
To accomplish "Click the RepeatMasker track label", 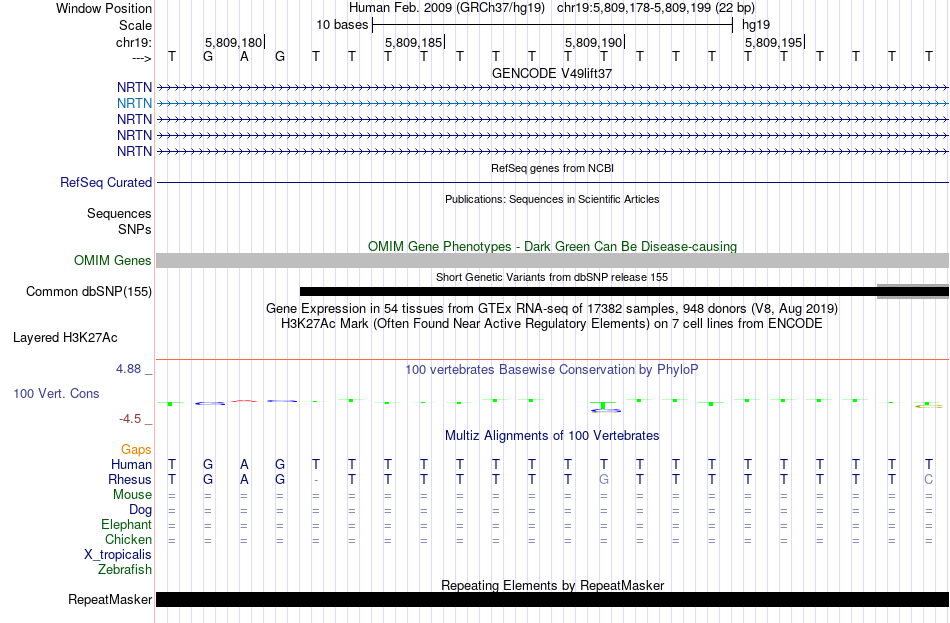I will point(110,599).
